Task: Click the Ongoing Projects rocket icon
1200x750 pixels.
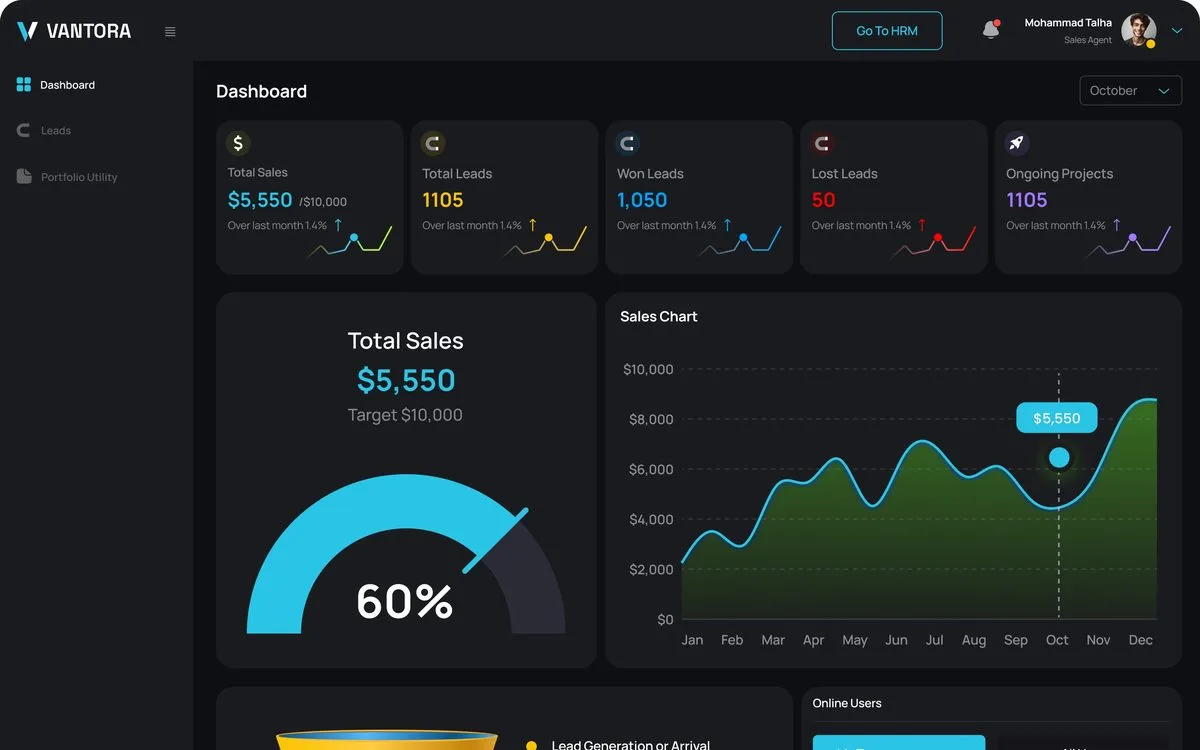Action: click(1017, 144)
